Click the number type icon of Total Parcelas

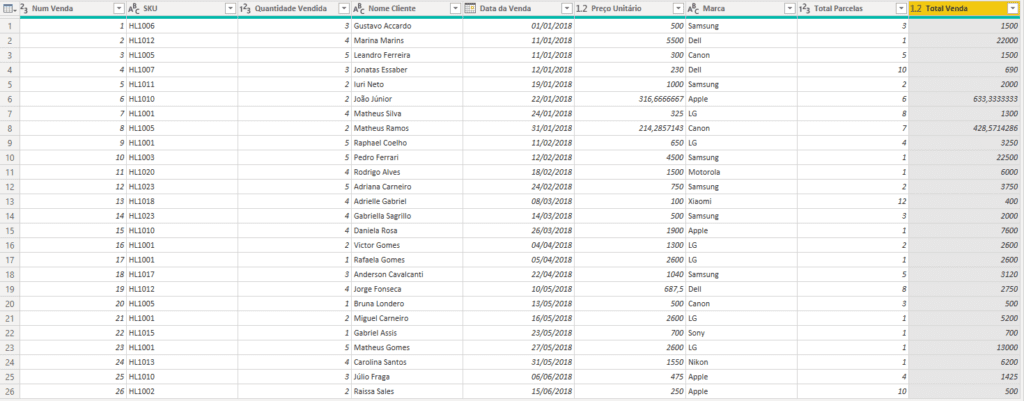805,8
